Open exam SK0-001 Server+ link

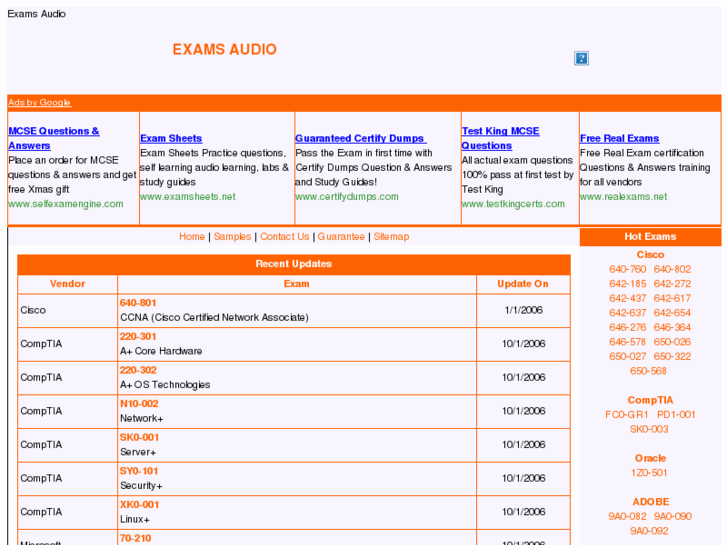[140, 437]
